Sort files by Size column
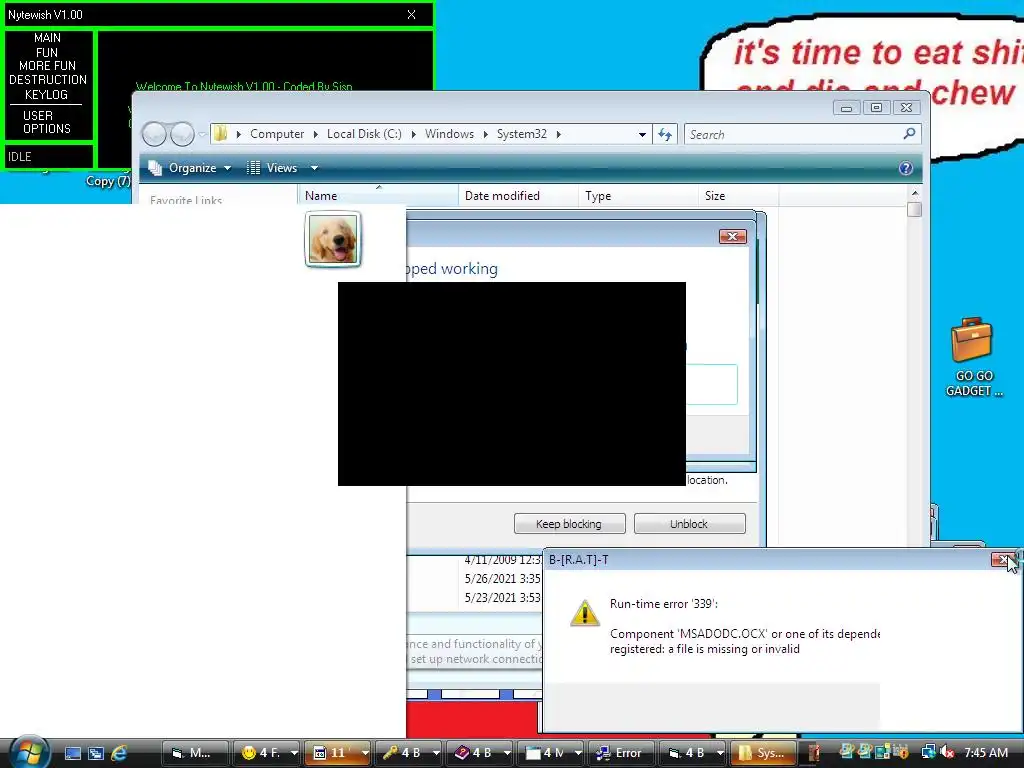This screenshot has width=1024, height=768. pyautogui.click(x=738, y=196)
